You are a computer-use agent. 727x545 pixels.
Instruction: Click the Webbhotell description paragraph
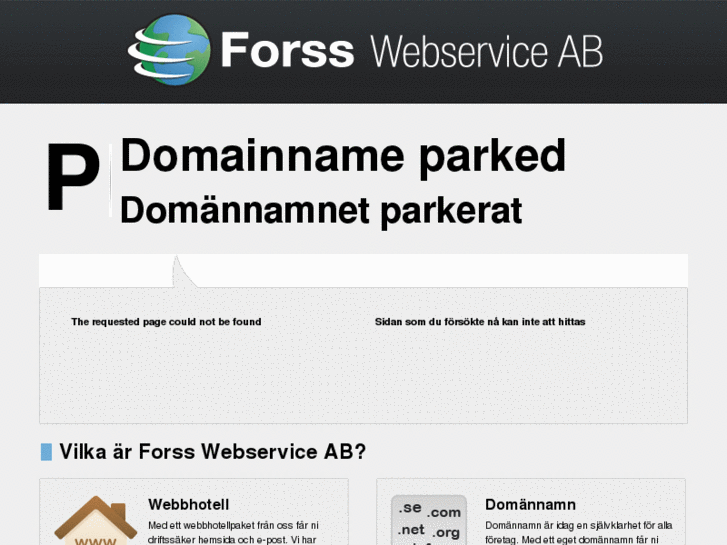pos(233,532)
